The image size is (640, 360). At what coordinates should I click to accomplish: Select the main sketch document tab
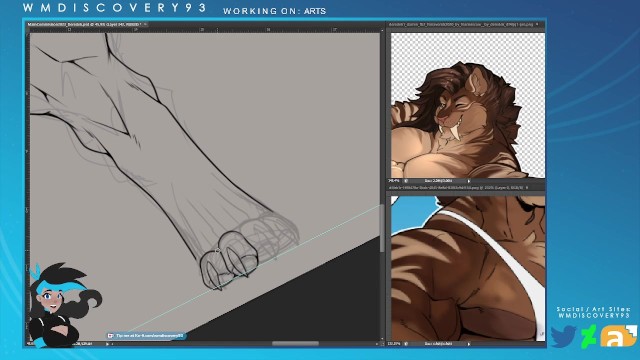point(84,24)
